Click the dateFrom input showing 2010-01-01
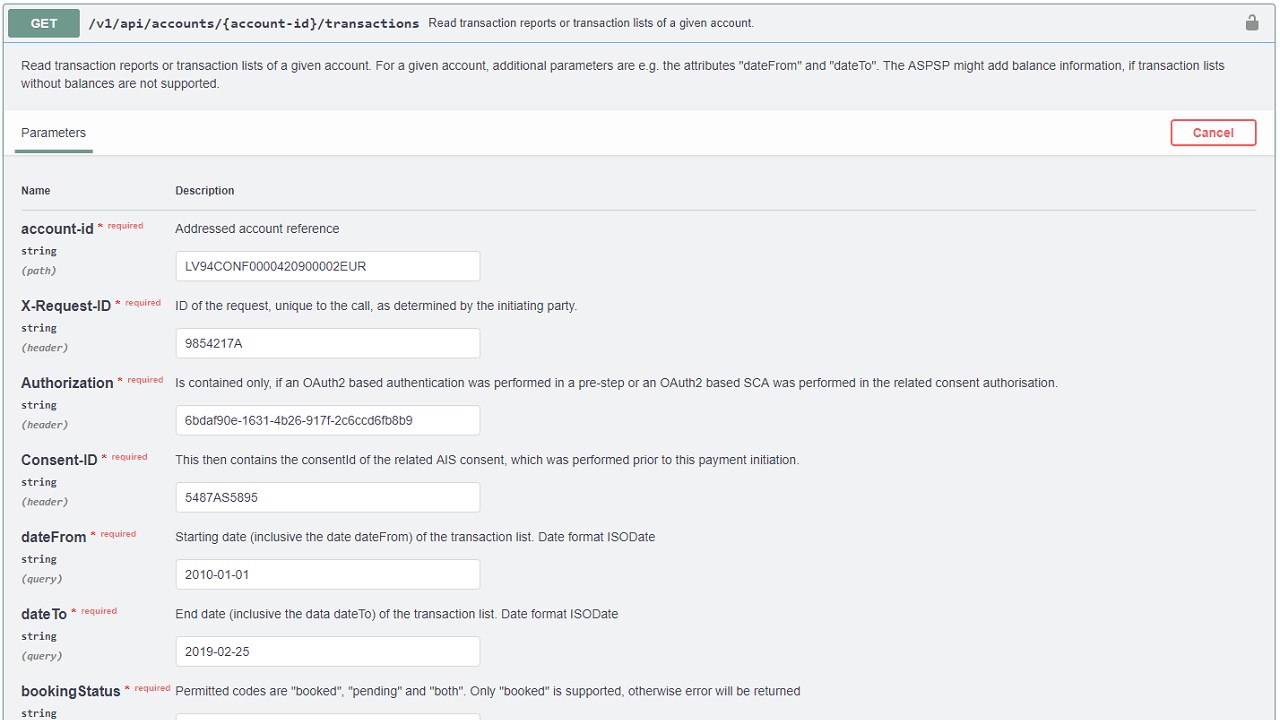The image size is (1280, 720). [x=327, y=574]
